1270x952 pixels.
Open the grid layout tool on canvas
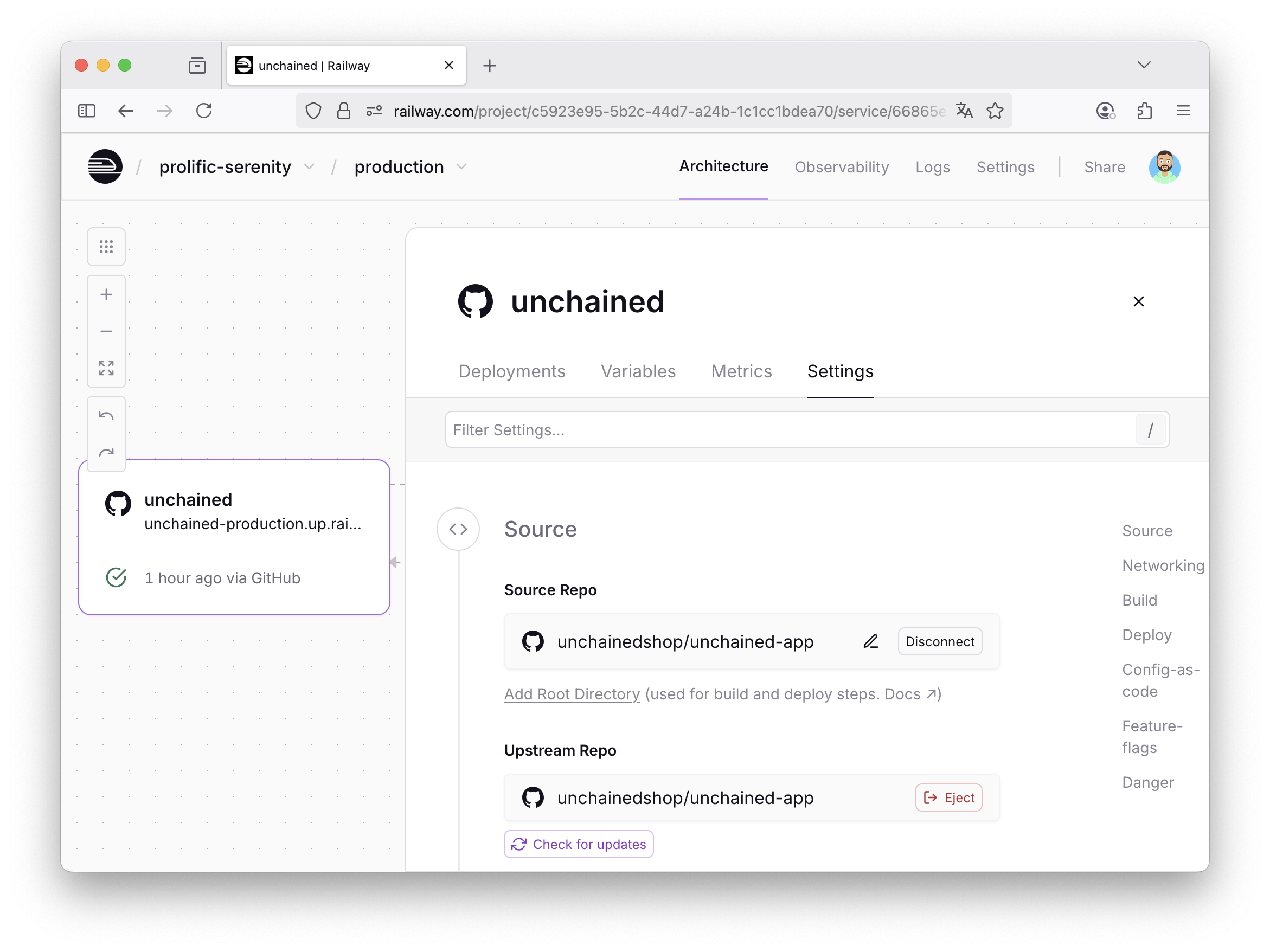(x=106, y=247)
